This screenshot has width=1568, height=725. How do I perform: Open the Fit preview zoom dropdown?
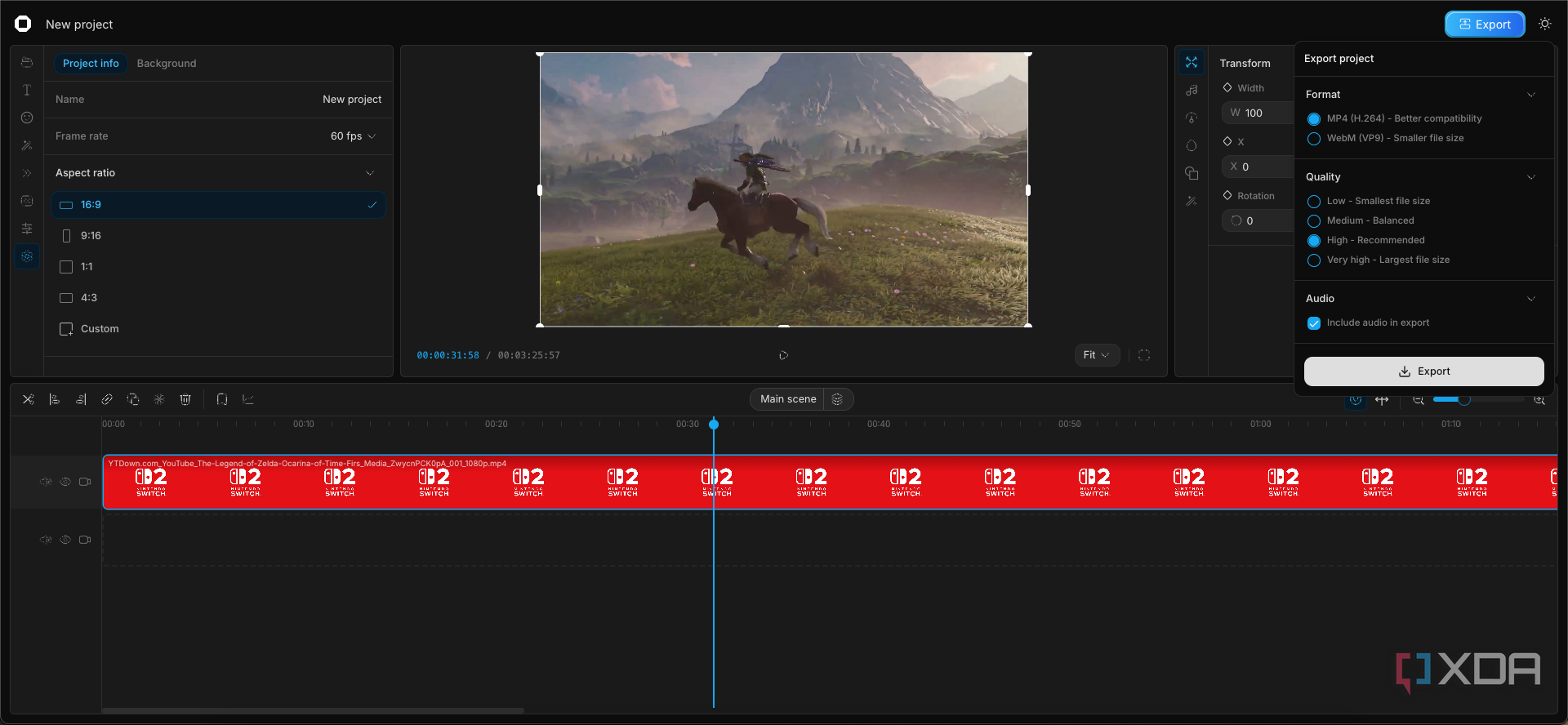pyautogui.click(x=1096, y=355)
